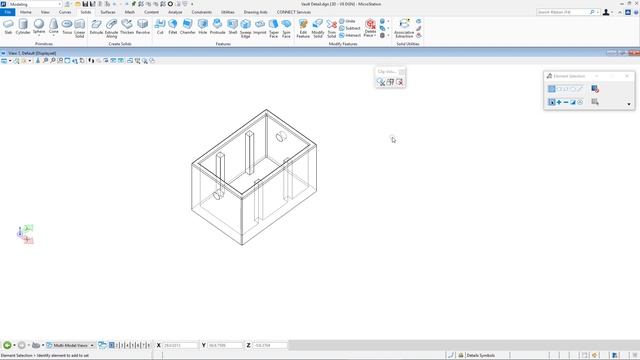Click the Unite boolean tool
The image size is (640, 360).
pos(347,21)
